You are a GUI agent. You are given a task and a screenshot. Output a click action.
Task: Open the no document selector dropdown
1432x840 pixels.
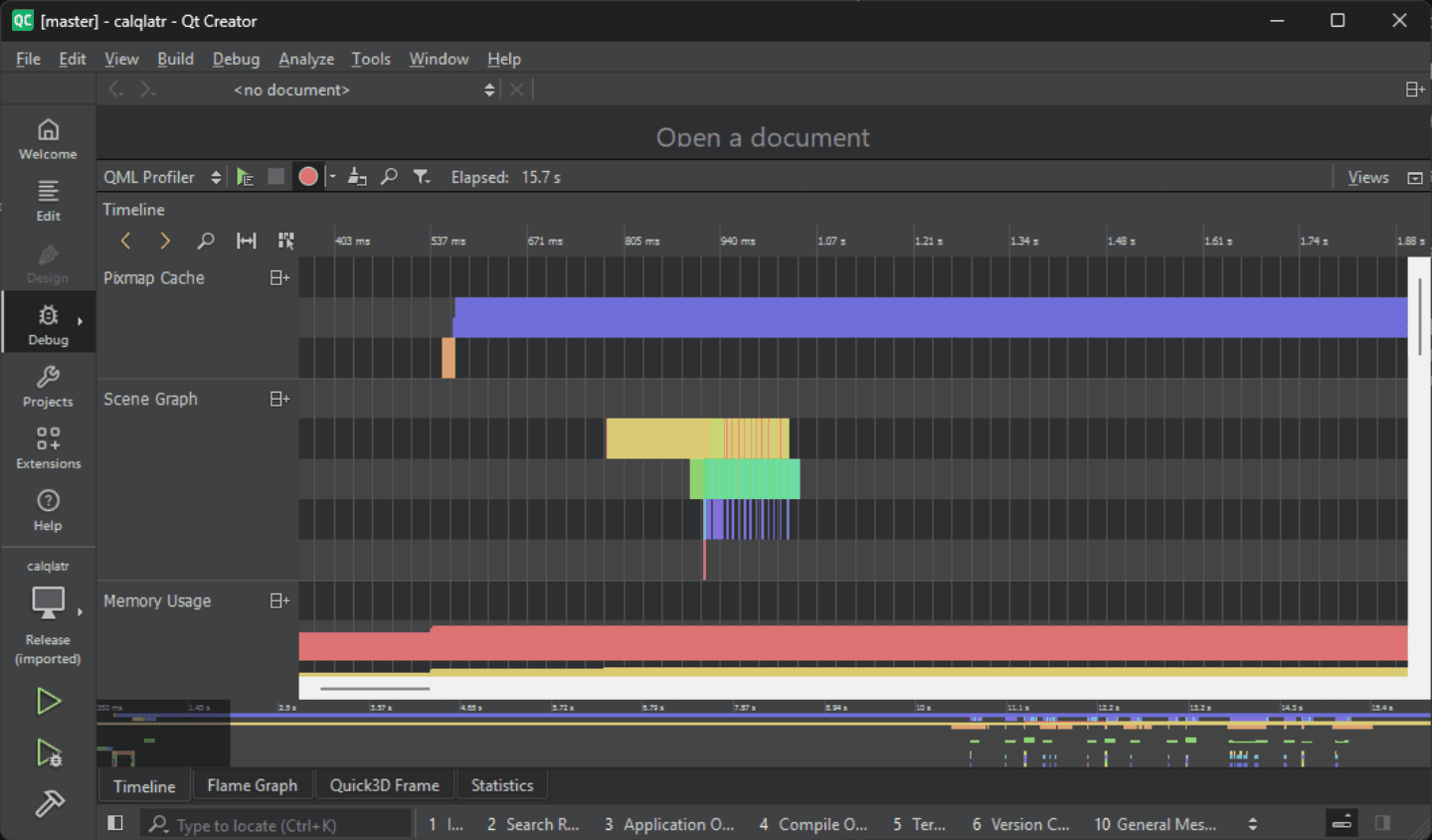pos(364,89)
